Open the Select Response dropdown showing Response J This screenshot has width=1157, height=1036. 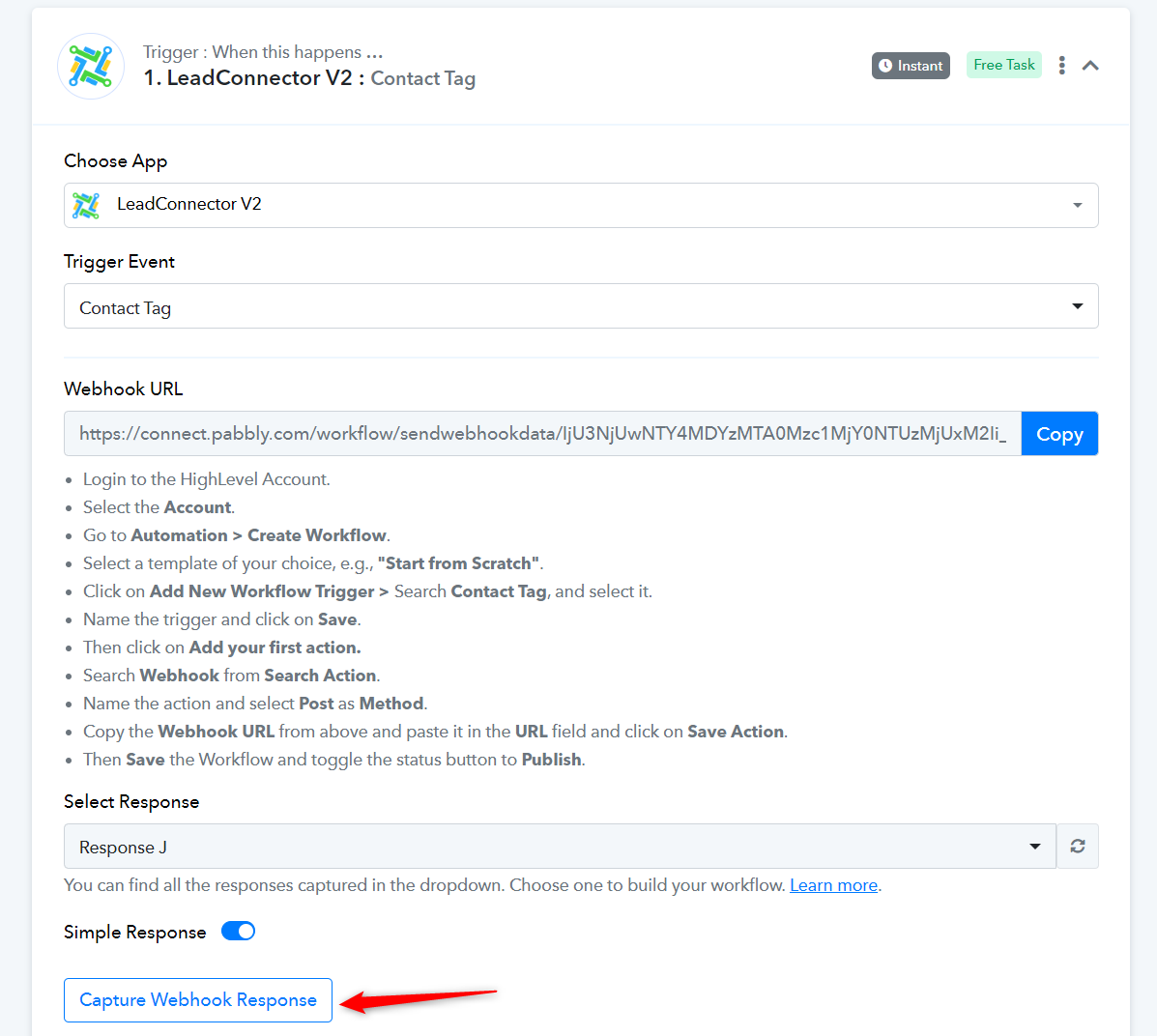click(560, 847)
